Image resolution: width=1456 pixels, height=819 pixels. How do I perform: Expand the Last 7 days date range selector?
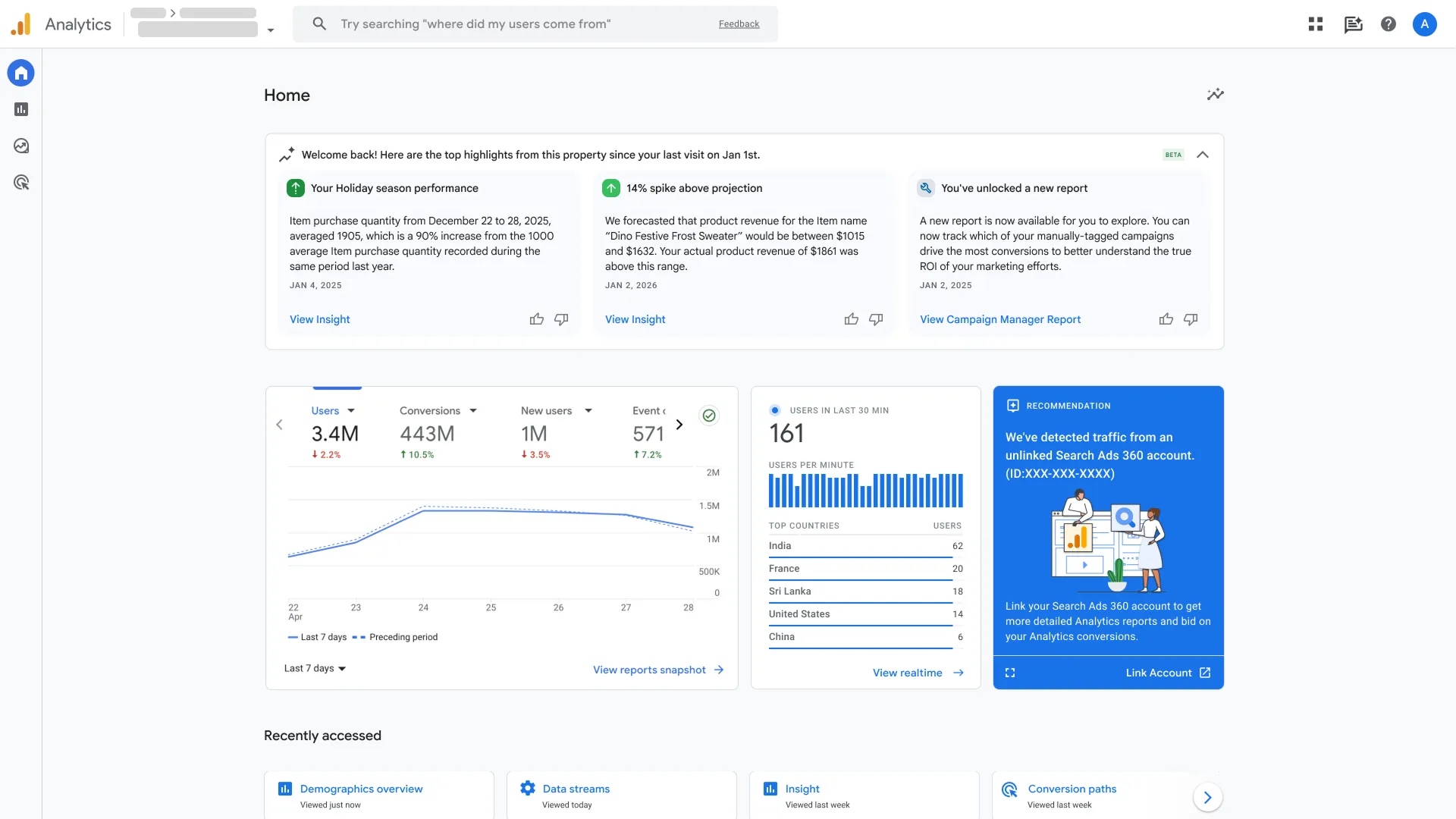click(x=314, y=668)
